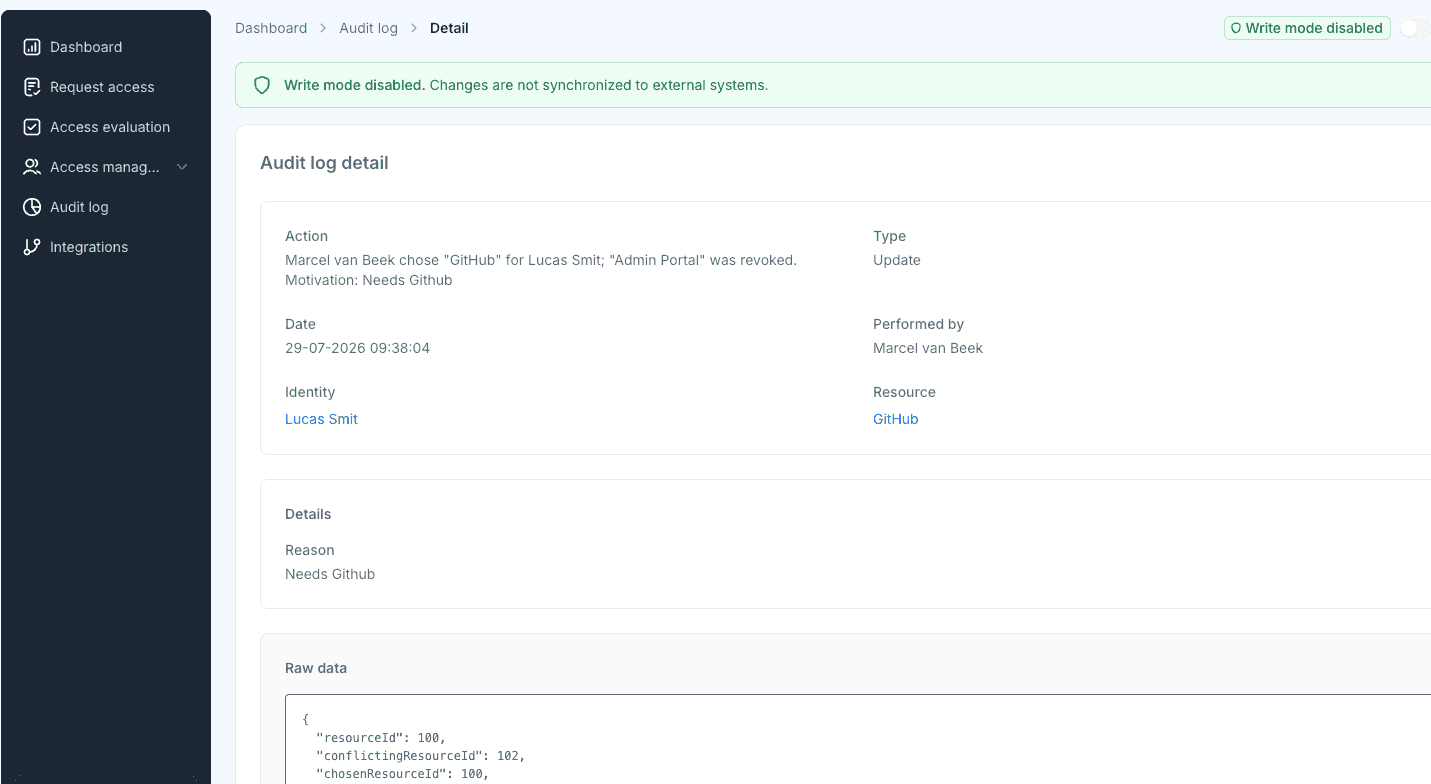
Task: Click the Integrations branch icon
Action: point(32,247)
